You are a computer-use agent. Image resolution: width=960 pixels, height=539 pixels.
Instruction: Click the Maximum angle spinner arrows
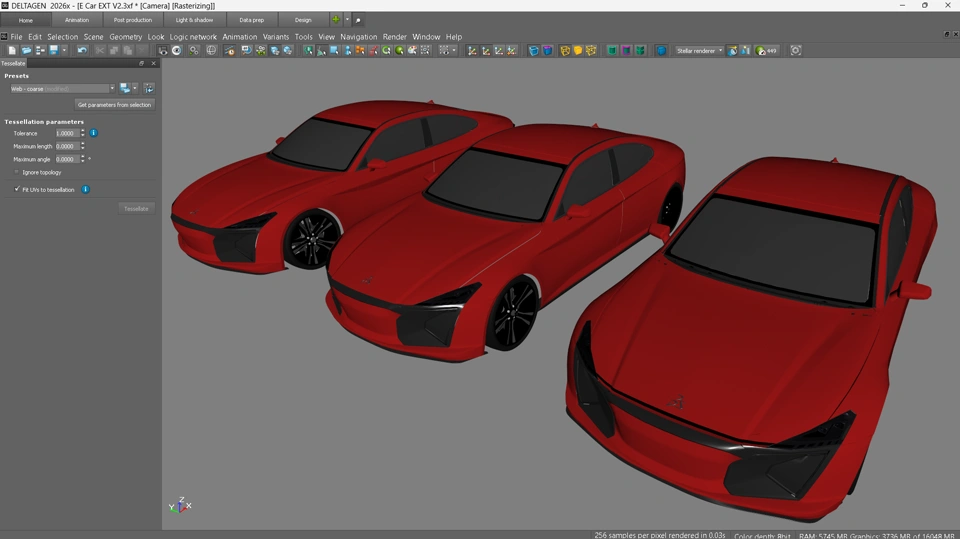83,159
